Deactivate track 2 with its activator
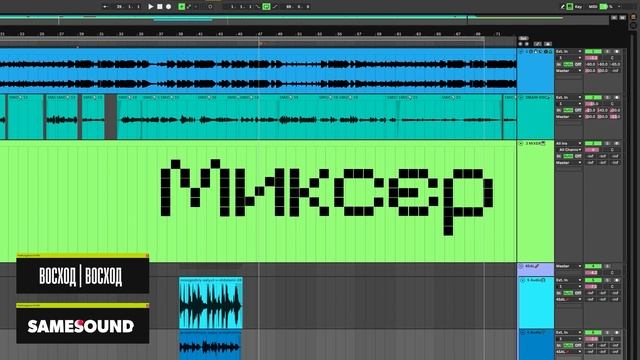 (x=593, y=98)
